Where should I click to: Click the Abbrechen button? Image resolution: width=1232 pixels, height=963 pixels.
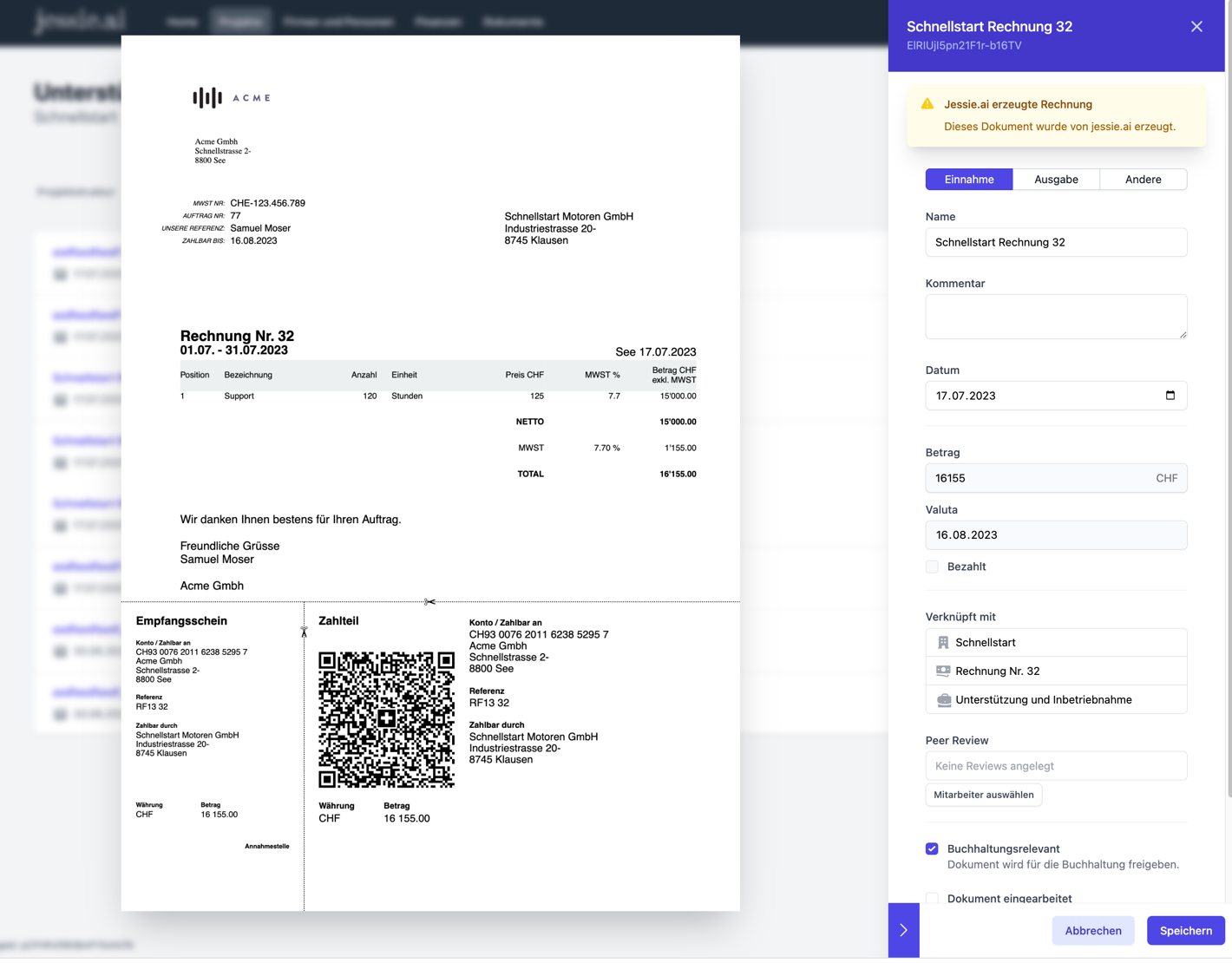point(1092,930)
